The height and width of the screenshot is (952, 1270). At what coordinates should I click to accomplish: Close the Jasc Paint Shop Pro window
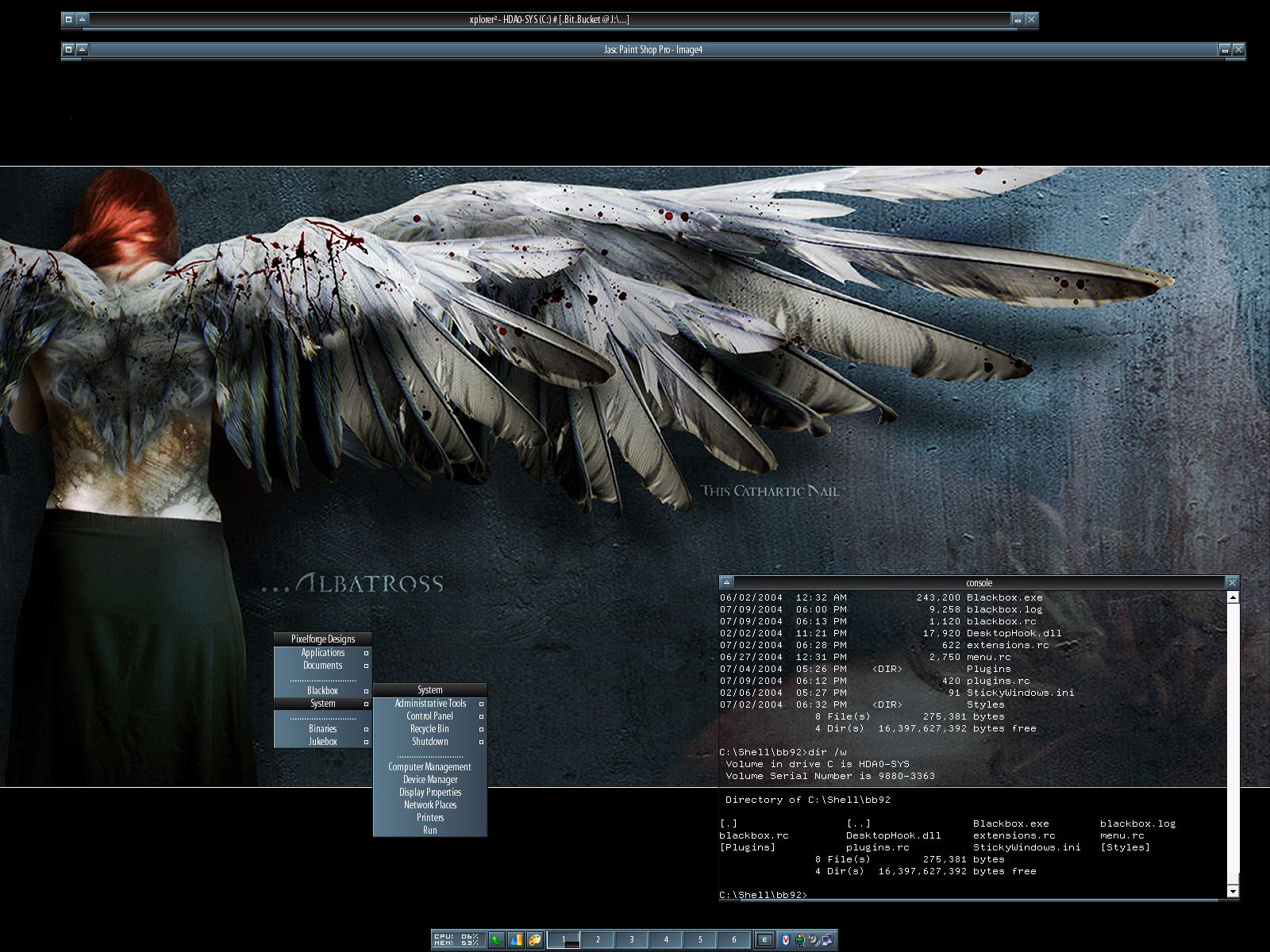[1239, 49]
